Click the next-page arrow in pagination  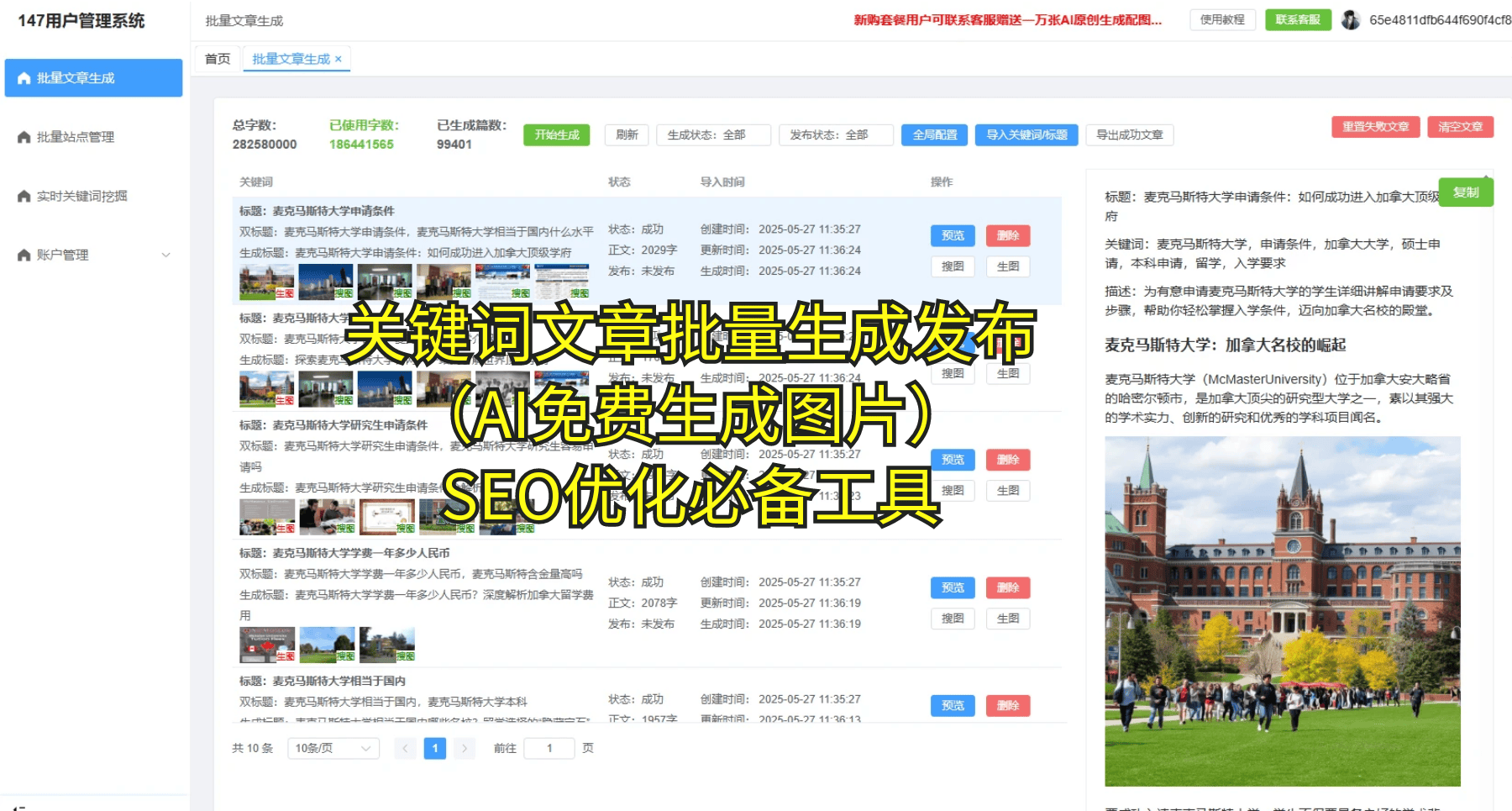465,748
